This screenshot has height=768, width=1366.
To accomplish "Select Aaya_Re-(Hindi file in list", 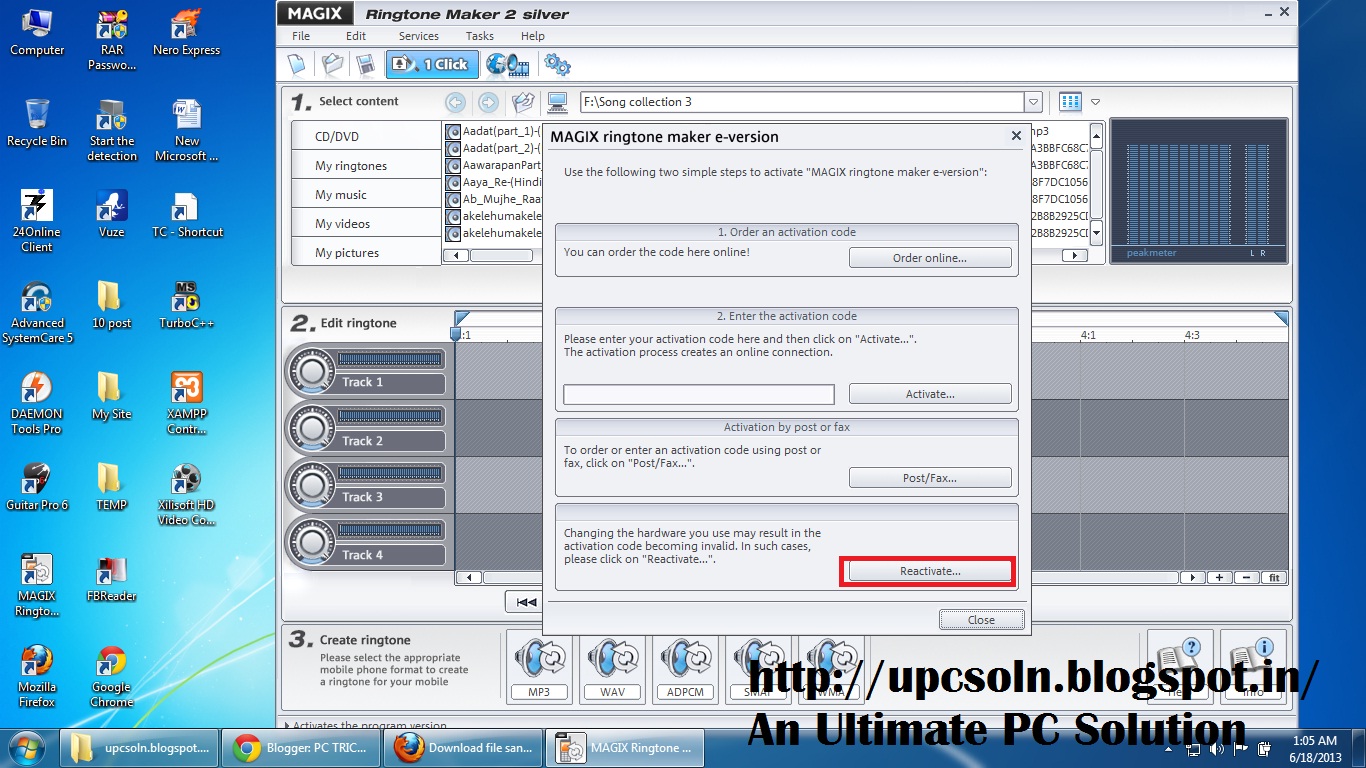I will (x=494, y=182).
